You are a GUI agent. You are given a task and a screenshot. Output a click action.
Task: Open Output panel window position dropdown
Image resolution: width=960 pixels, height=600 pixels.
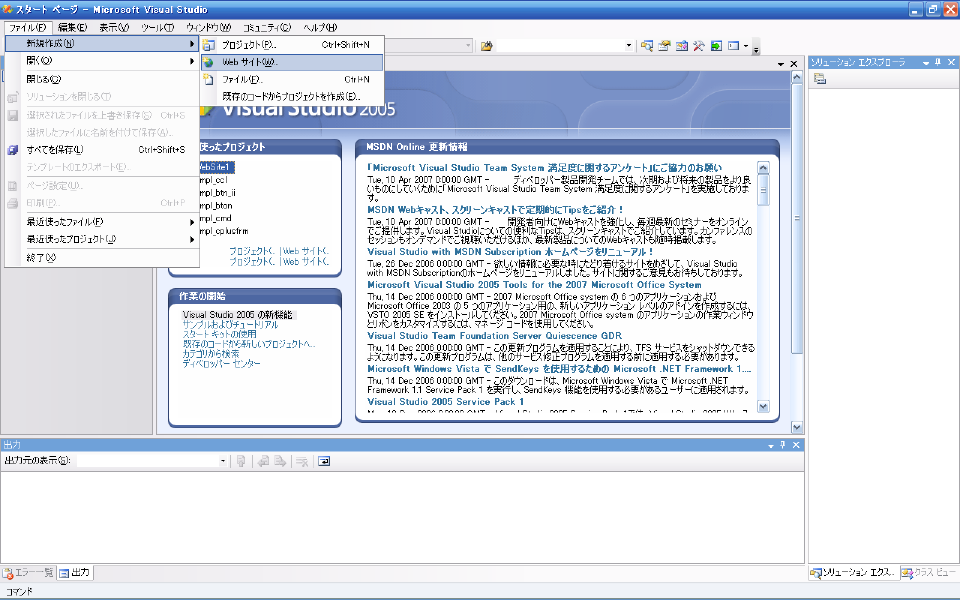tap(771, 445)
